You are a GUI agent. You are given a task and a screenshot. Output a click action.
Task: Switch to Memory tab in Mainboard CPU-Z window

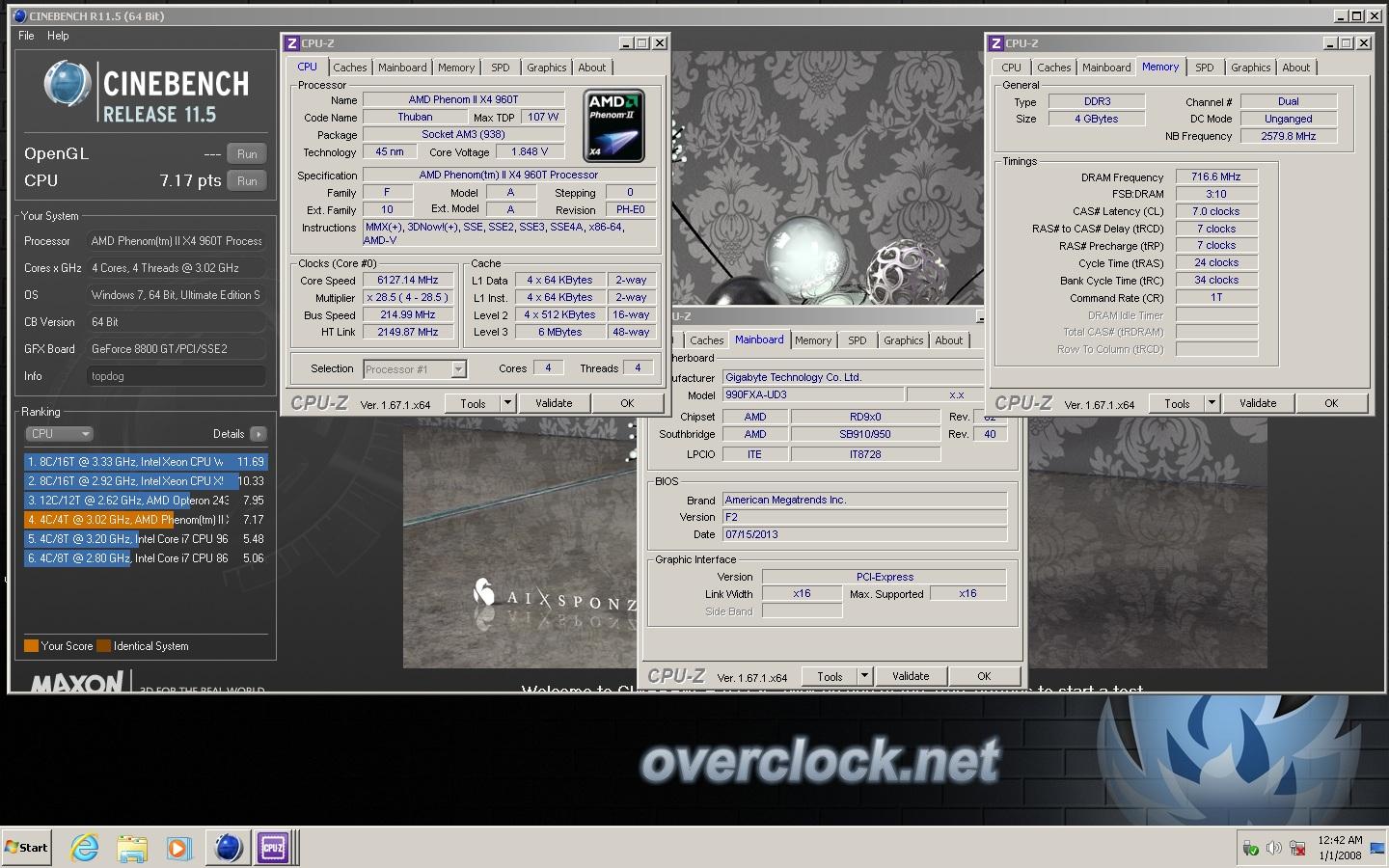coord(813,340)
